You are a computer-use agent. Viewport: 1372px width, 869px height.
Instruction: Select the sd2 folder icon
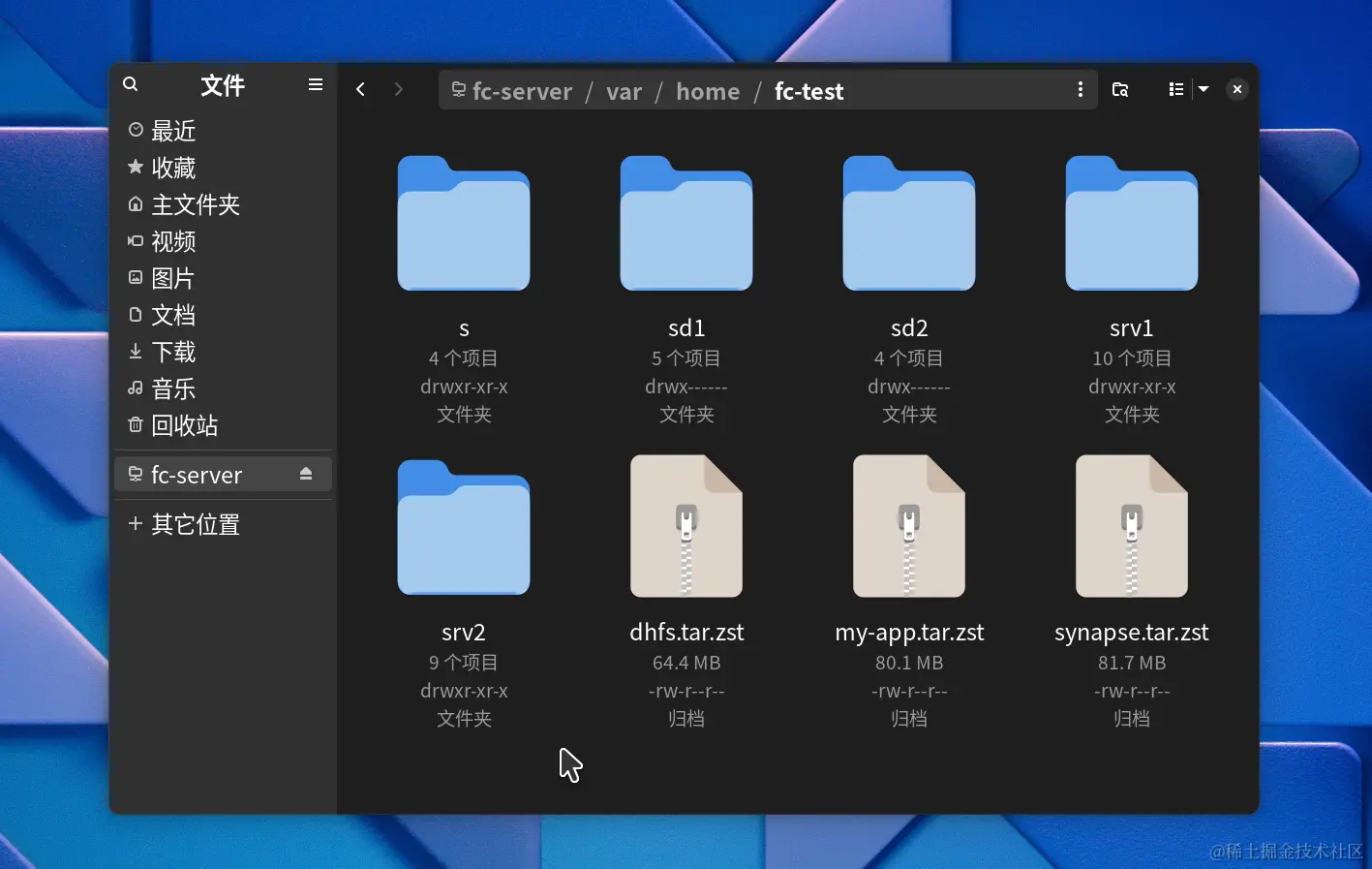909,223
